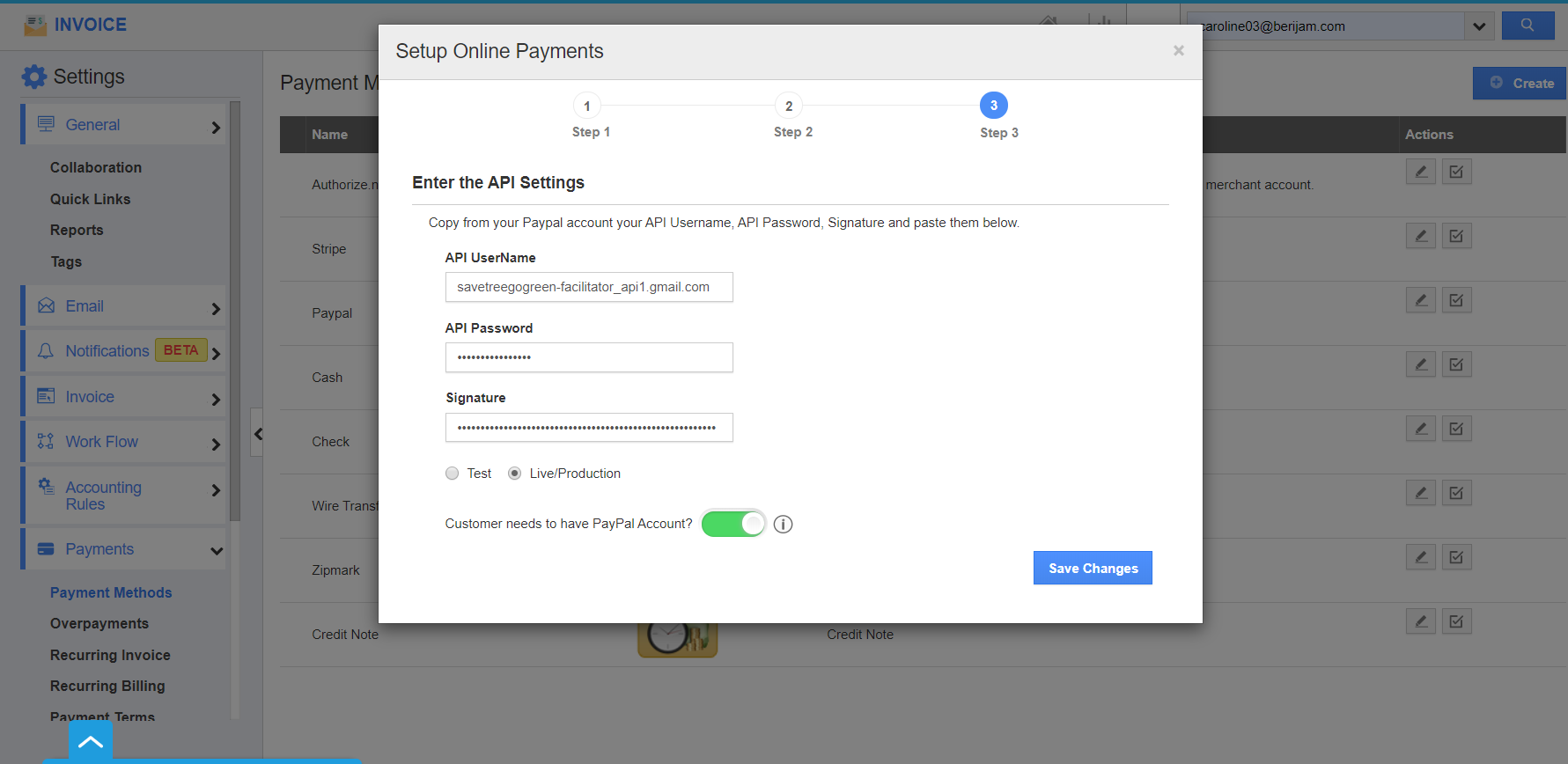Screen dimensions: 1568x764
Task: Collapse the Payments section chevron
Action: [x=217, y=551]
